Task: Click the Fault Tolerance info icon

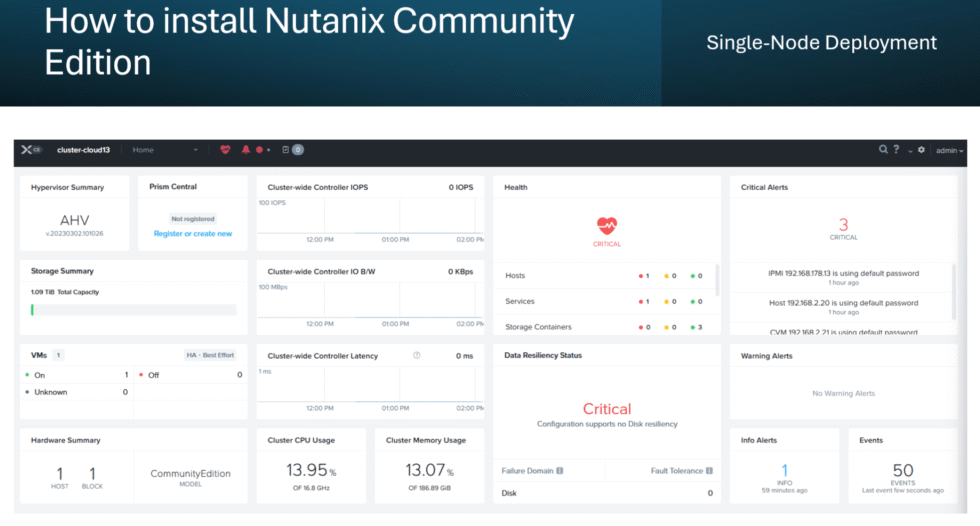Action: [709, 471]
